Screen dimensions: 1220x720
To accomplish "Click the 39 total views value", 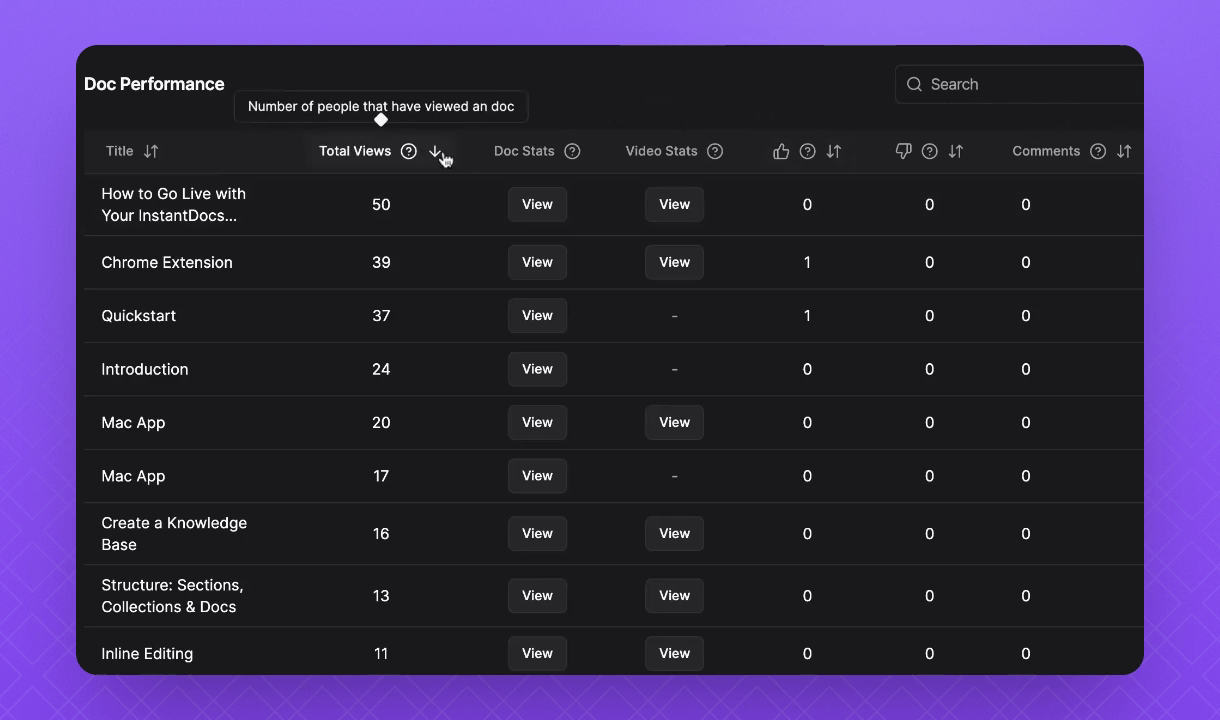I will coord(381,262).
